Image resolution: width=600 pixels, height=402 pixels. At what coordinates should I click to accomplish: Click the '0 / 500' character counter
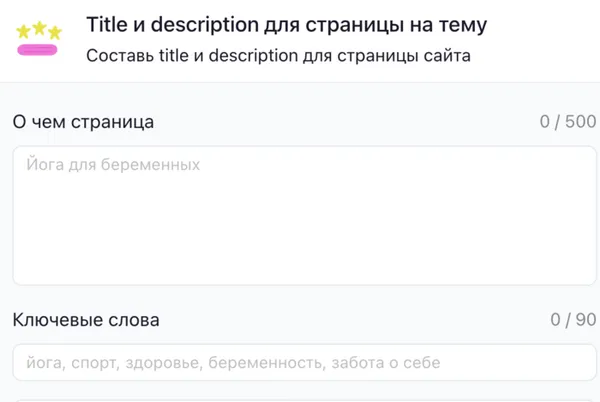[x=567, y=122]
